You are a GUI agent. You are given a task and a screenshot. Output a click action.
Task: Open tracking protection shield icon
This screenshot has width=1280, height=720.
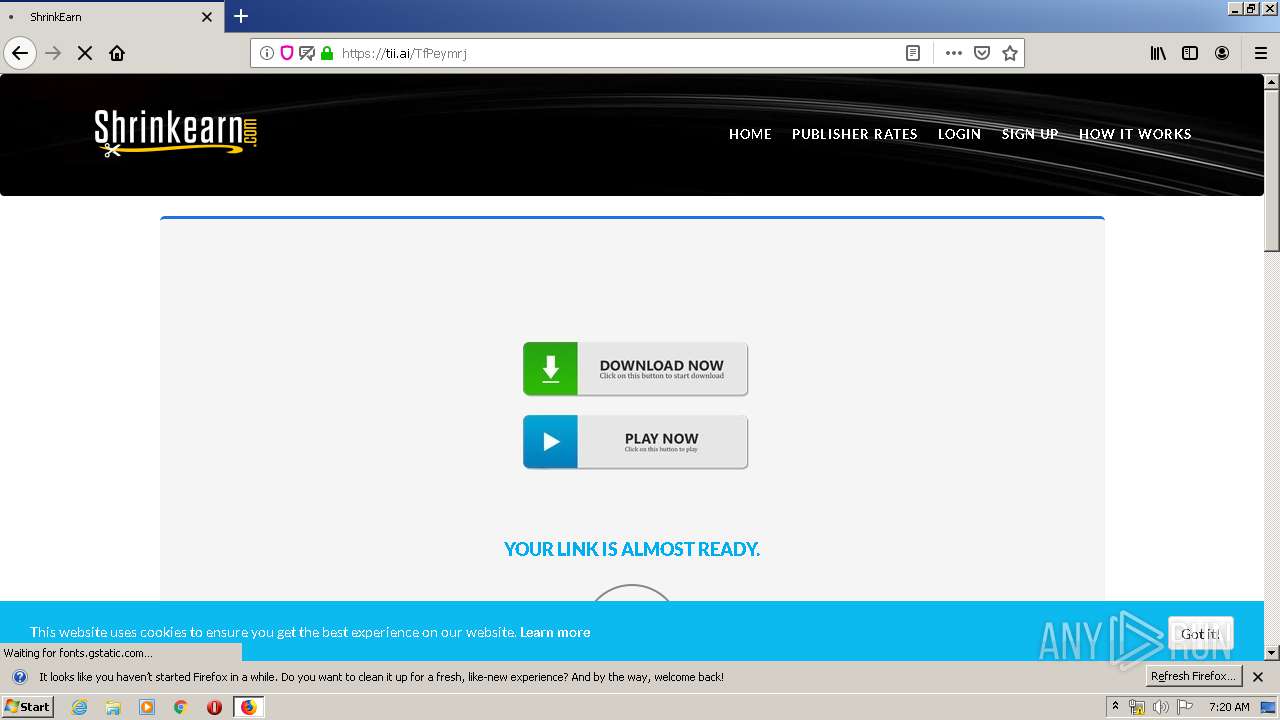pyautogui.click(x=287, y=53)
